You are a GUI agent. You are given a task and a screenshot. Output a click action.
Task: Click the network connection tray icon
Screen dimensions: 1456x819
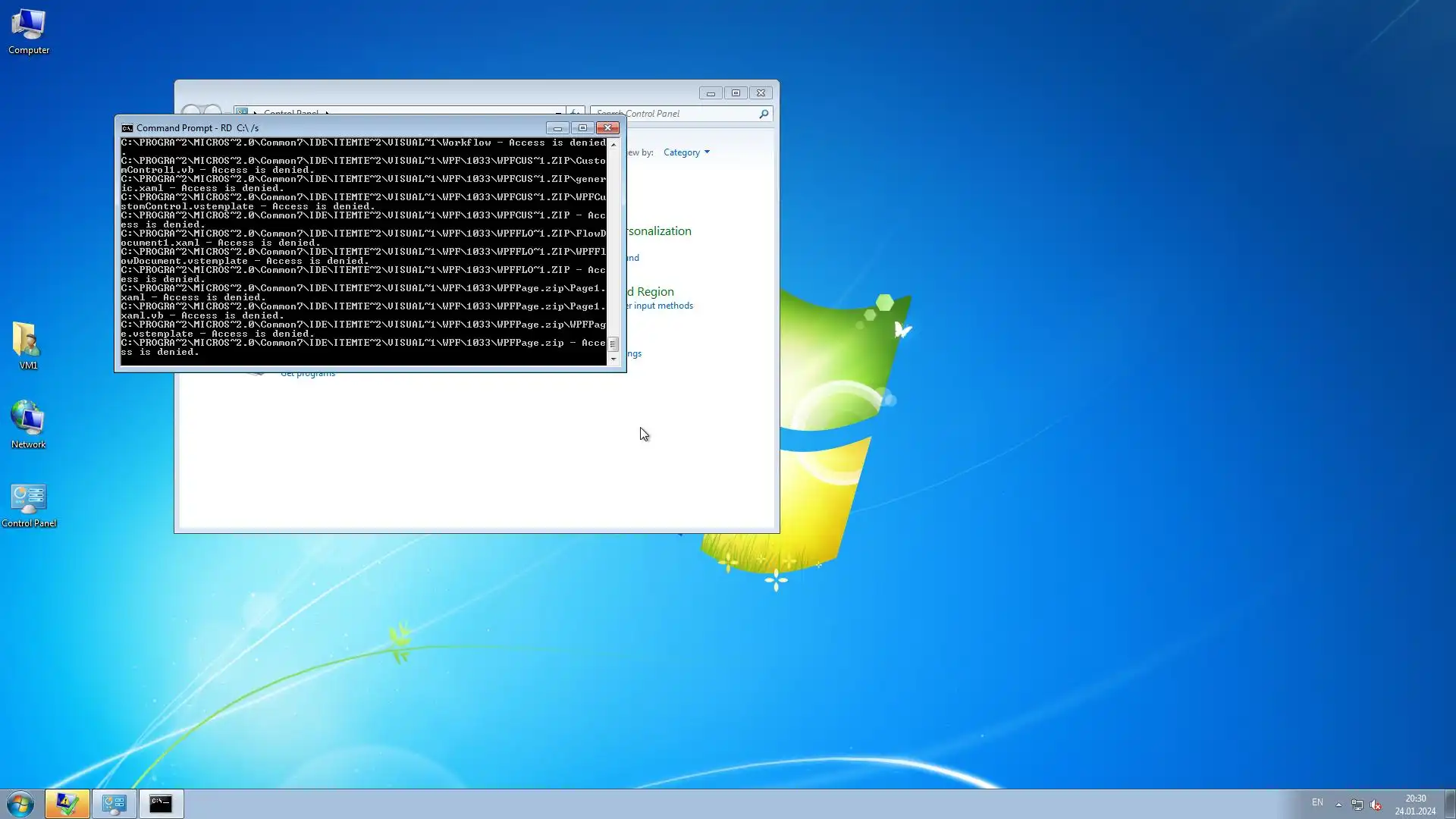pyautogui.click(x=1357, y=805)
